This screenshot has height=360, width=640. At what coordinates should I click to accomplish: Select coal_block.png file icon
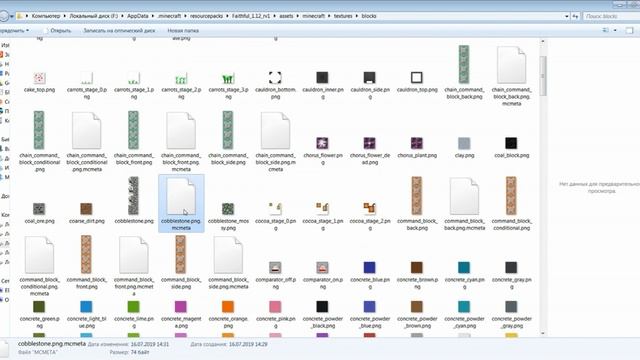point(511,143)
